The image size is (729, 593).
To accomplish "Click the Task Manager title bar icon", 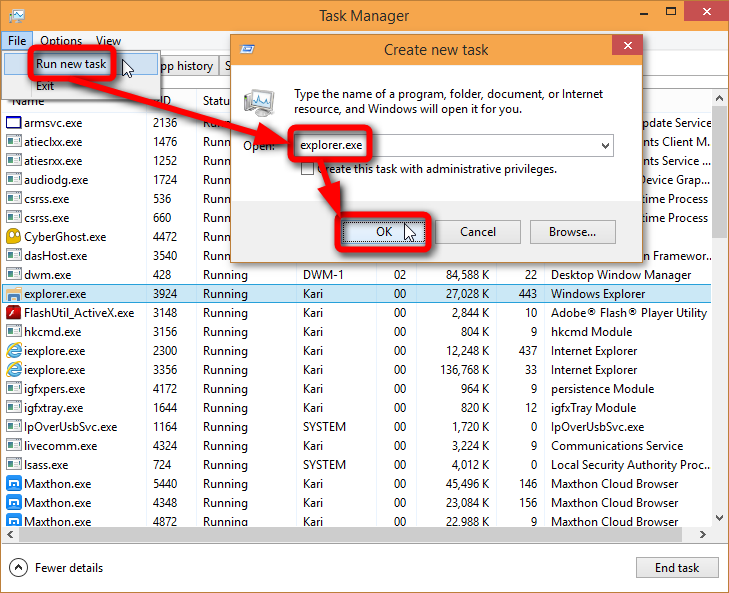I will pyautogui.click(x=17, y=16).
